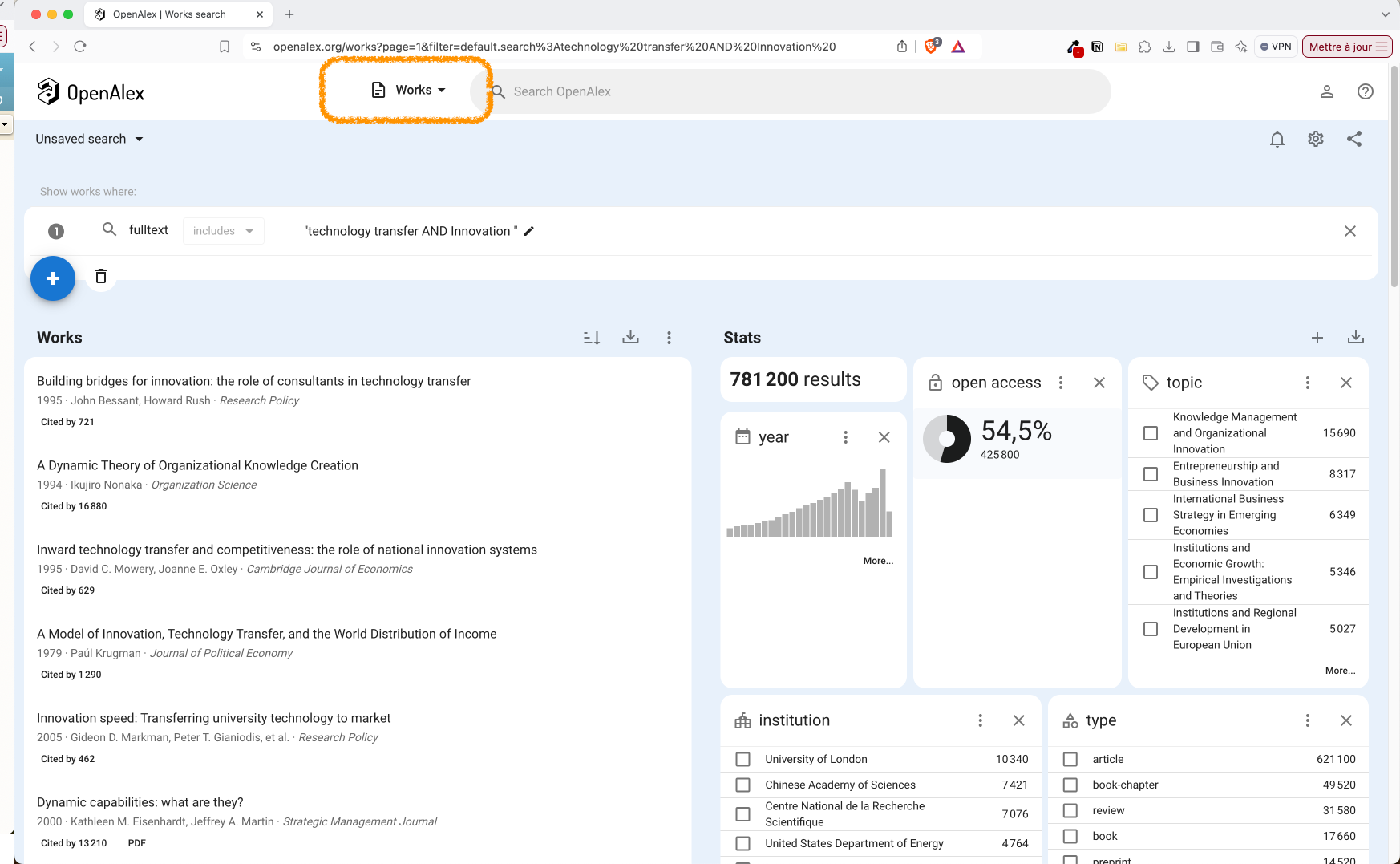Viewport: 1400px width, 864px height.
Task: Edit the fulltext search term pencil icon
Action: (529, 231)
